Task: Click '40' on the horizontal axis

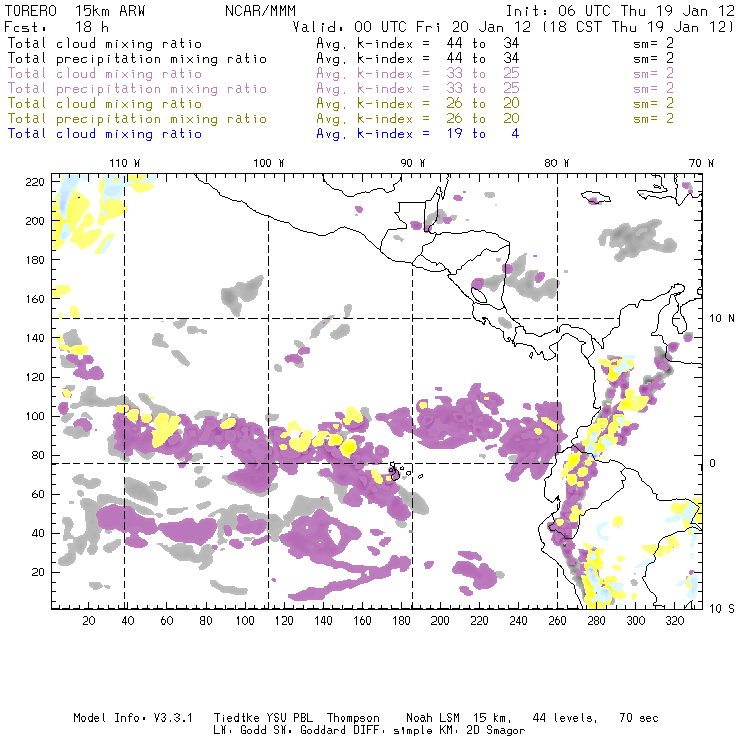Action: point(128,621)
